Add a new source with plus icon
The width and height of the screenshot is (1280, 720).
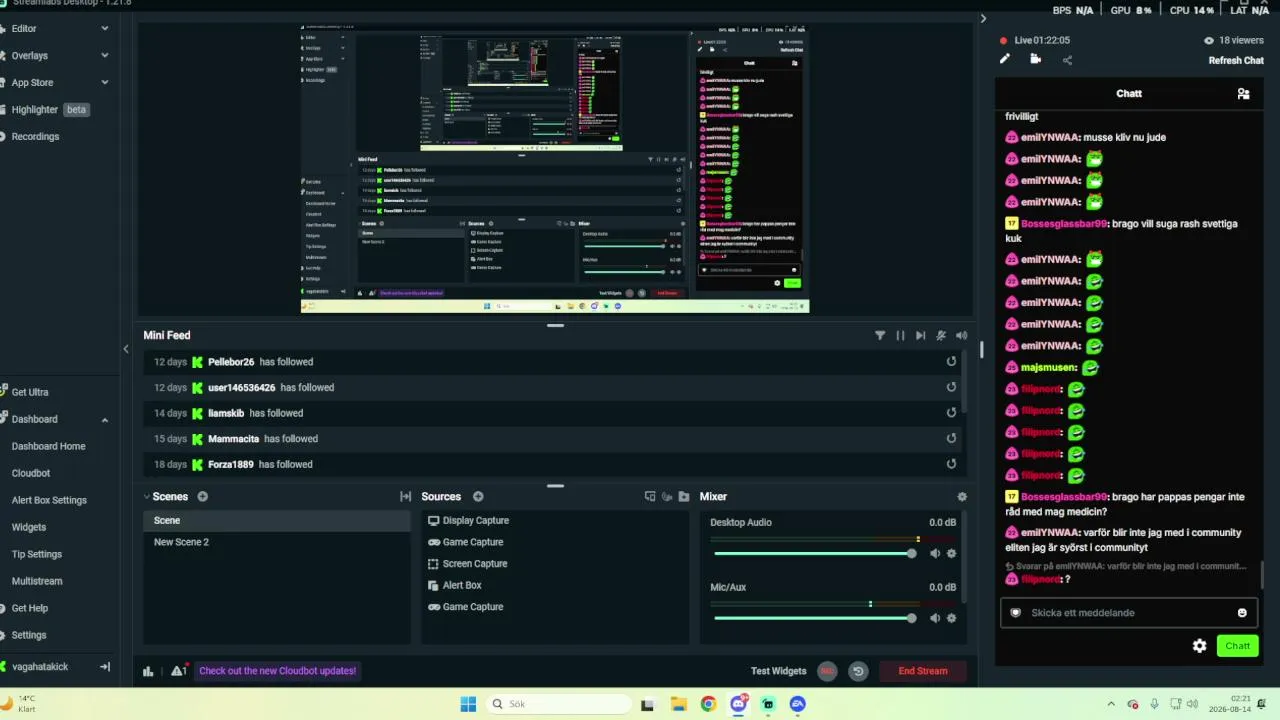point(478,496)
